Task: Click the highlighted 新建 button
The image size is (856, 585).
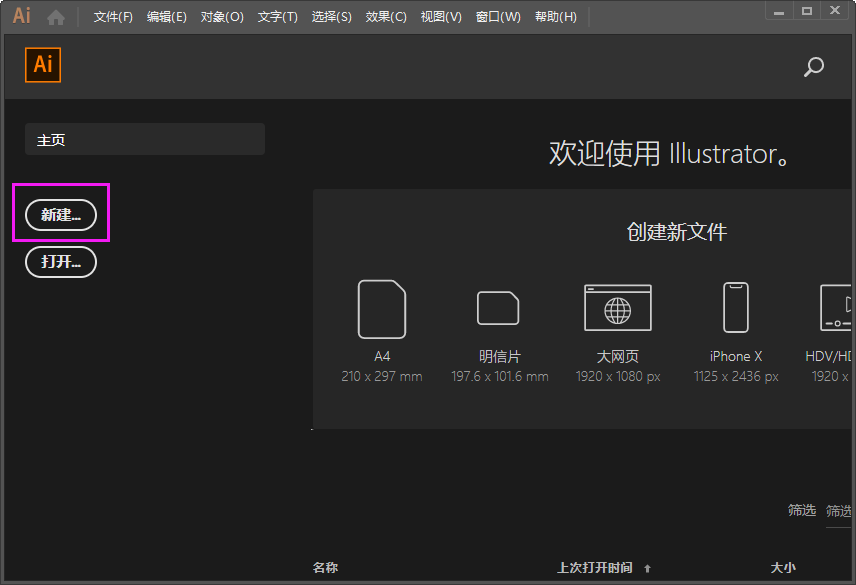Action: pos(60,213)
